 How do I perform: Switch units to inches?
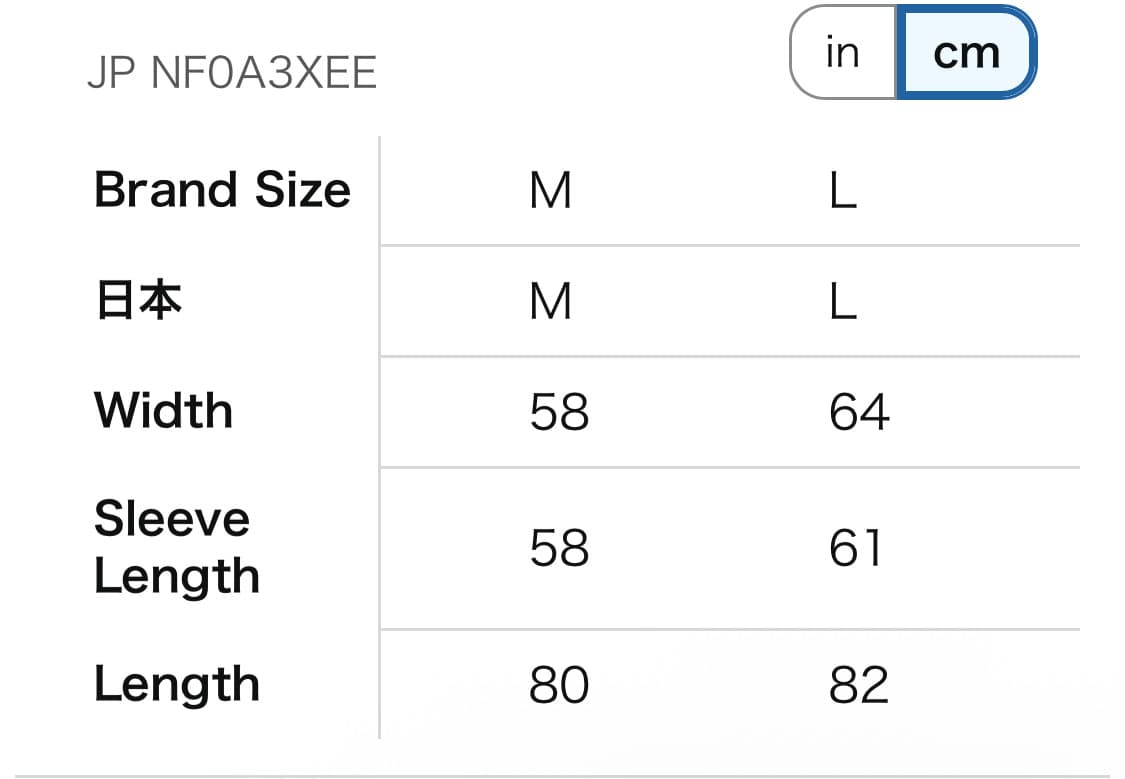[x=842, y=53]
